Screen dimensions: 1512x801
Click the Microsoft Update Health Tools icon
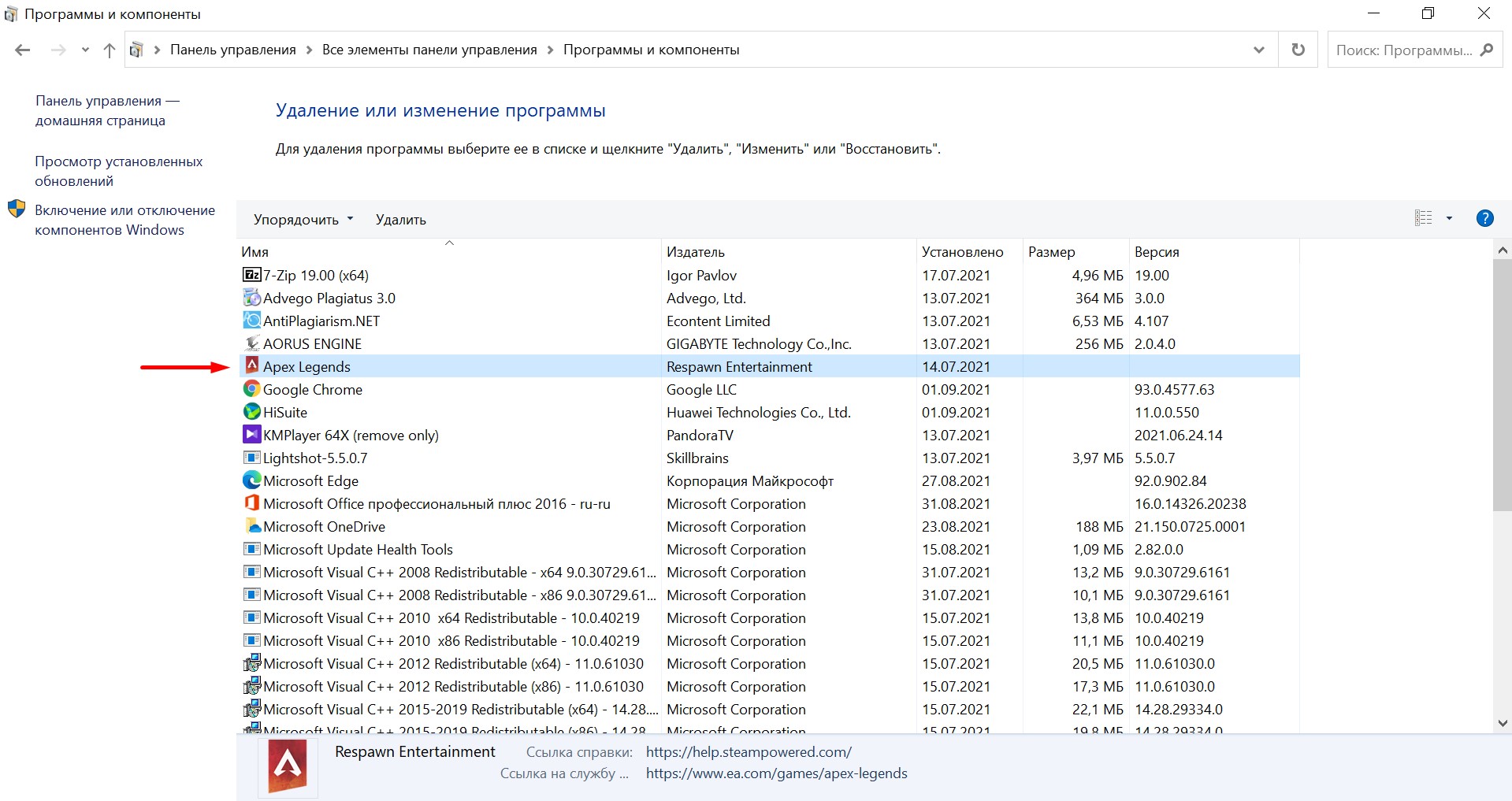[x=252, y=549]
